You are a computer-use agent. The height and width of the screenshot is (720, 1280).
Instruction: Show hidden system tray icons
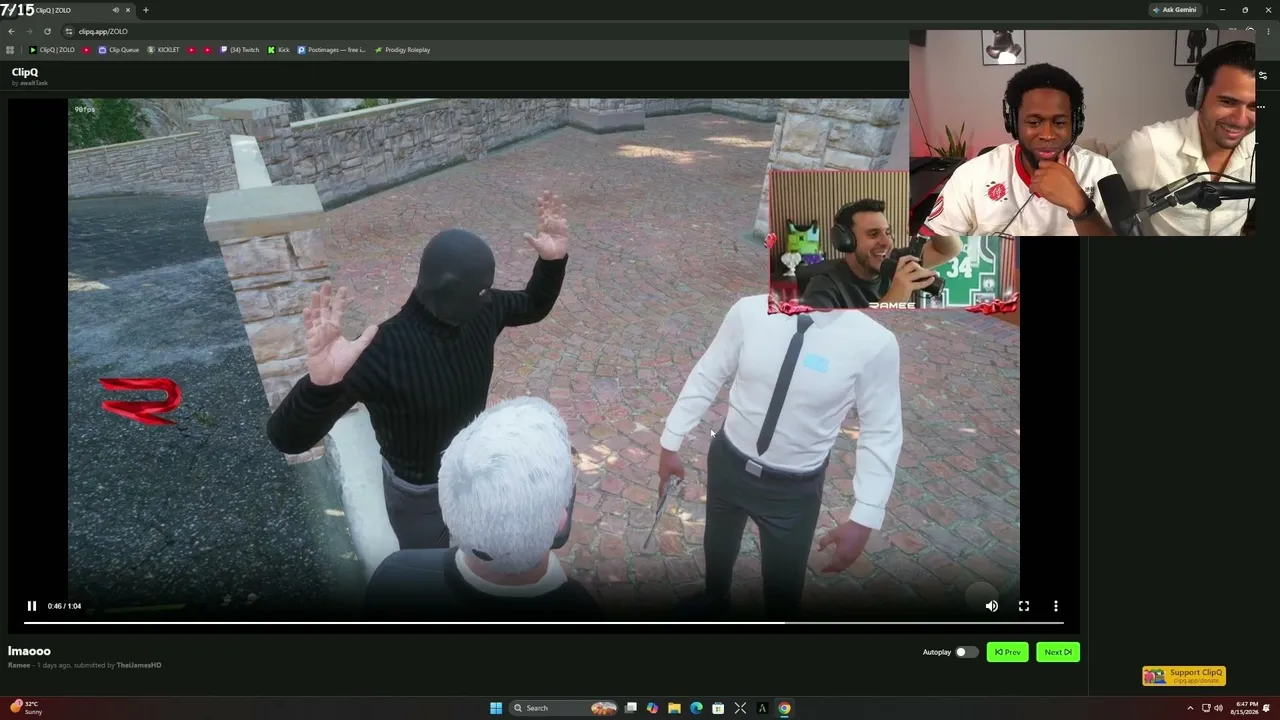coord(1190,708)
